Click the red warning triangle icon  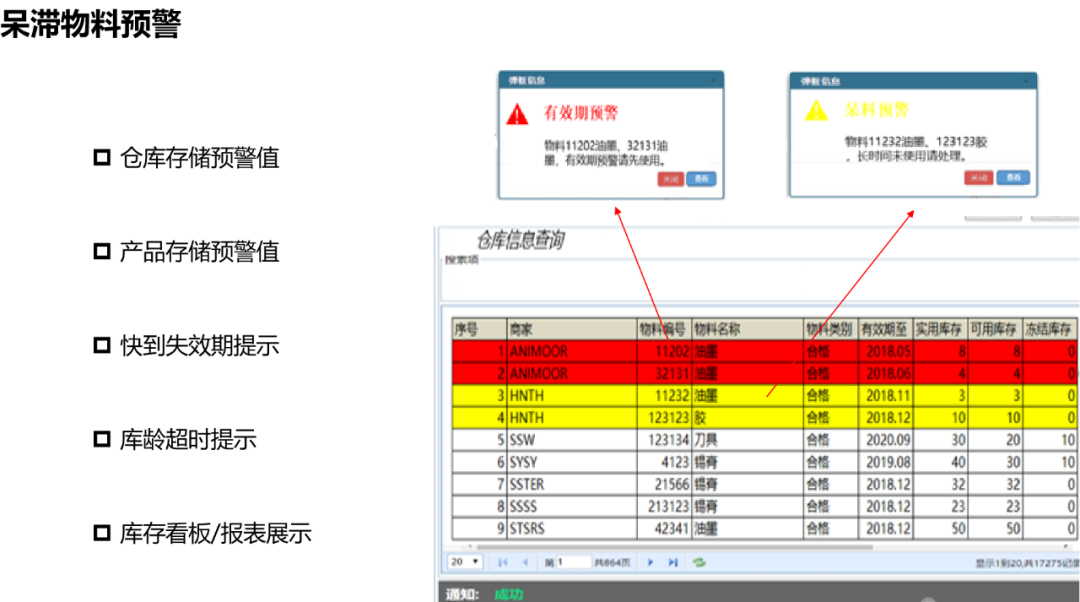click(x=517, y=114)
